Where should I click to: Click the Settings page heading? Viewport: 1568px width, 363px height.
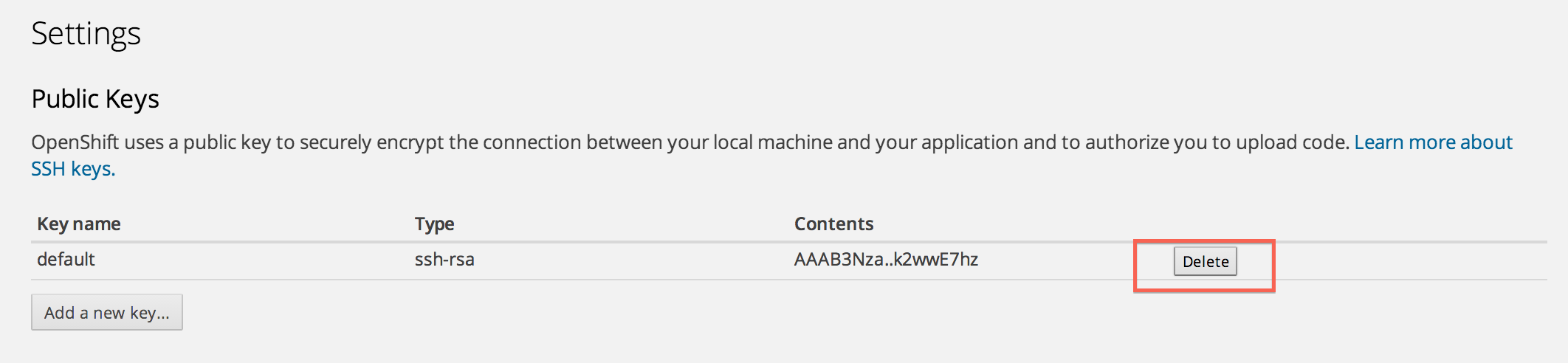pyautogui.click(x=86, y=34)
